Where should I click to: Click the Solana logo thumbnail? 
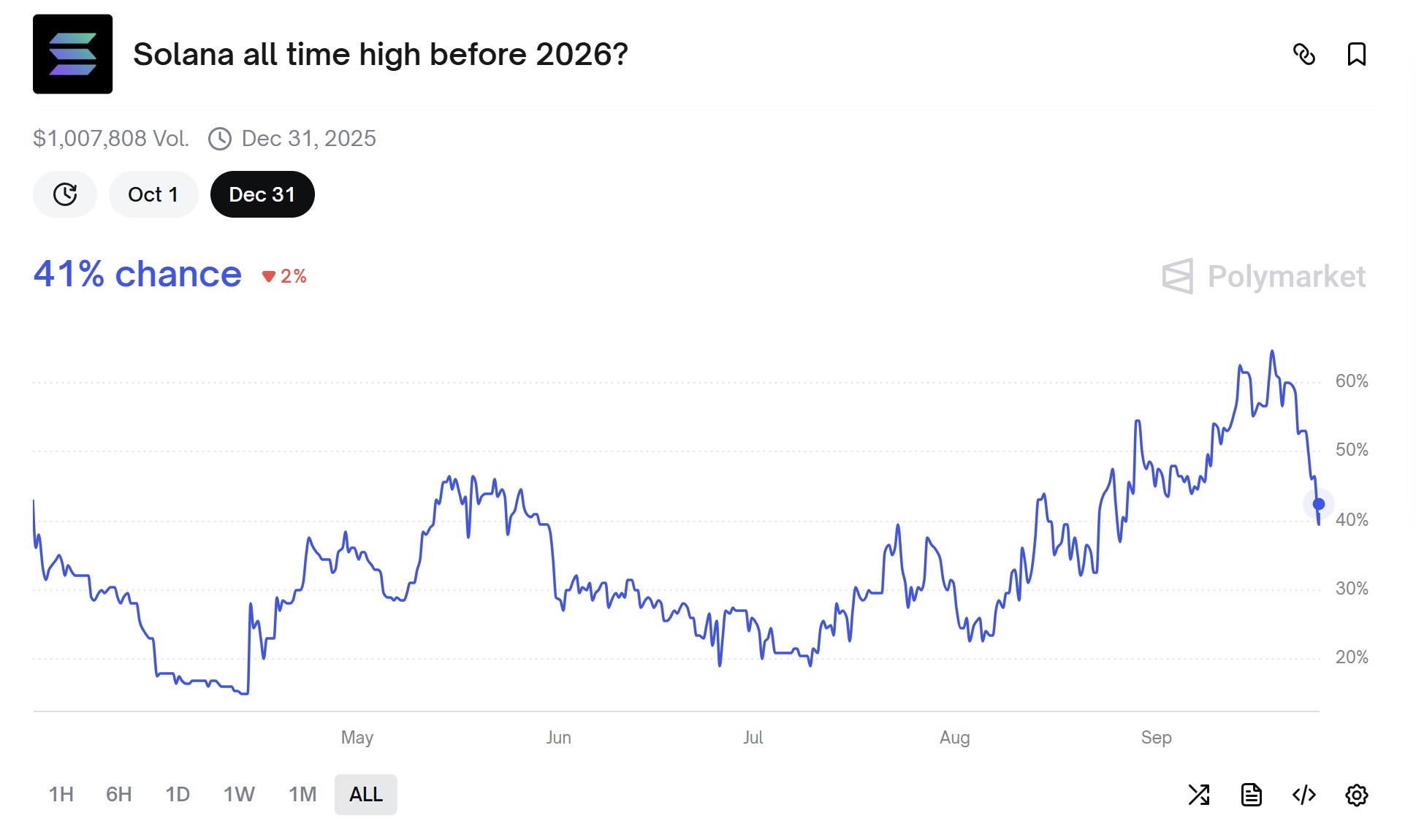pos(72,53)
